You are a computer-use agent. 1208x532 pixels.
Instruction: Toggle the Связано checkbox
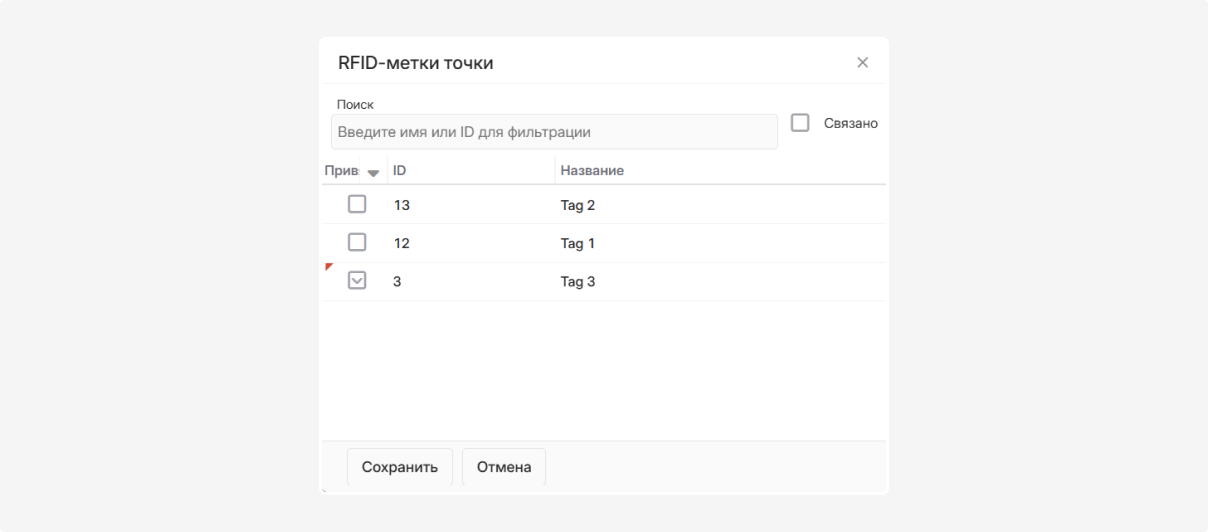800,123
